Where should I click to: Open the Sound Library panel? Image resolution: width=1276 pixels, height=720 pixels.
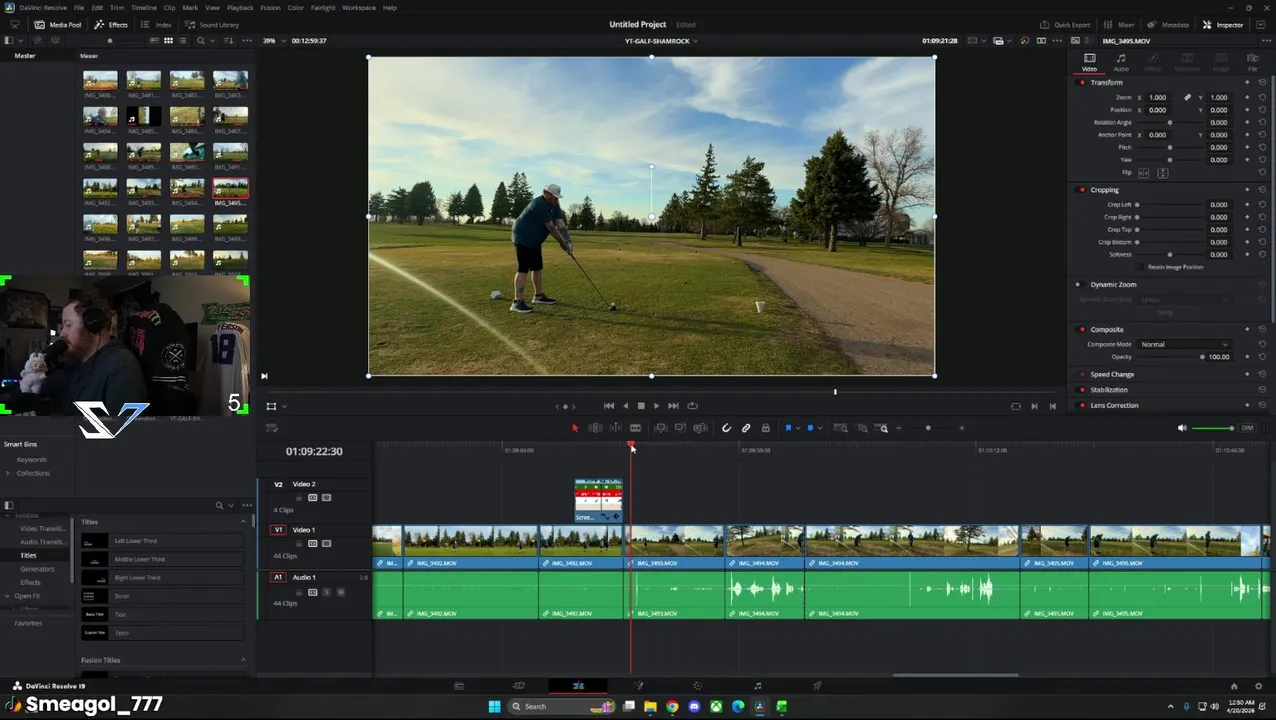pos(212,25)
